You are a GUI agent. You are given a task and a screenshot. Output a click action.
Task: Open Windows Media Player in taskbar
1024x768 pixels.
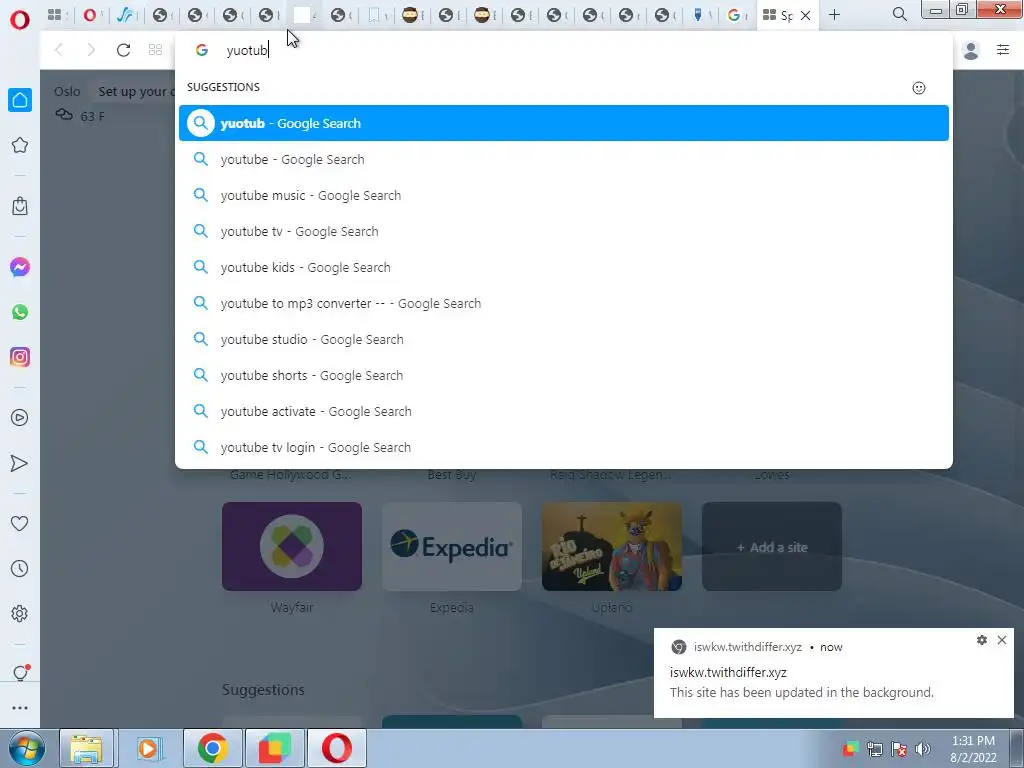click(149, 748)
